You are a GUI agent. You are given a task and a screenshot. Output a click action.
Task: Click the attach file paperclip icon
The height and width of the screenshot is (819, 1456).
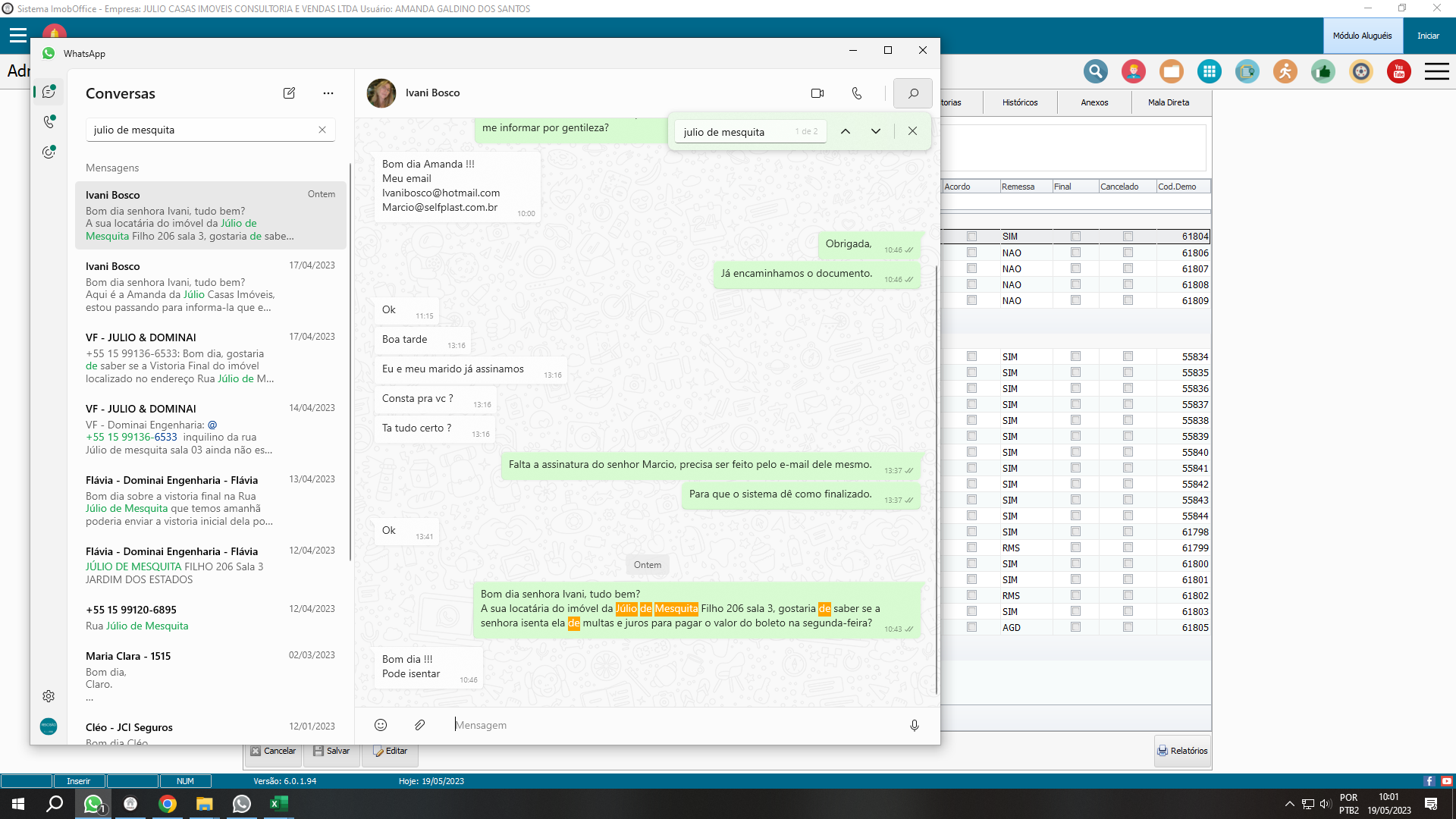pyautogui.click(x=420, y=725)
